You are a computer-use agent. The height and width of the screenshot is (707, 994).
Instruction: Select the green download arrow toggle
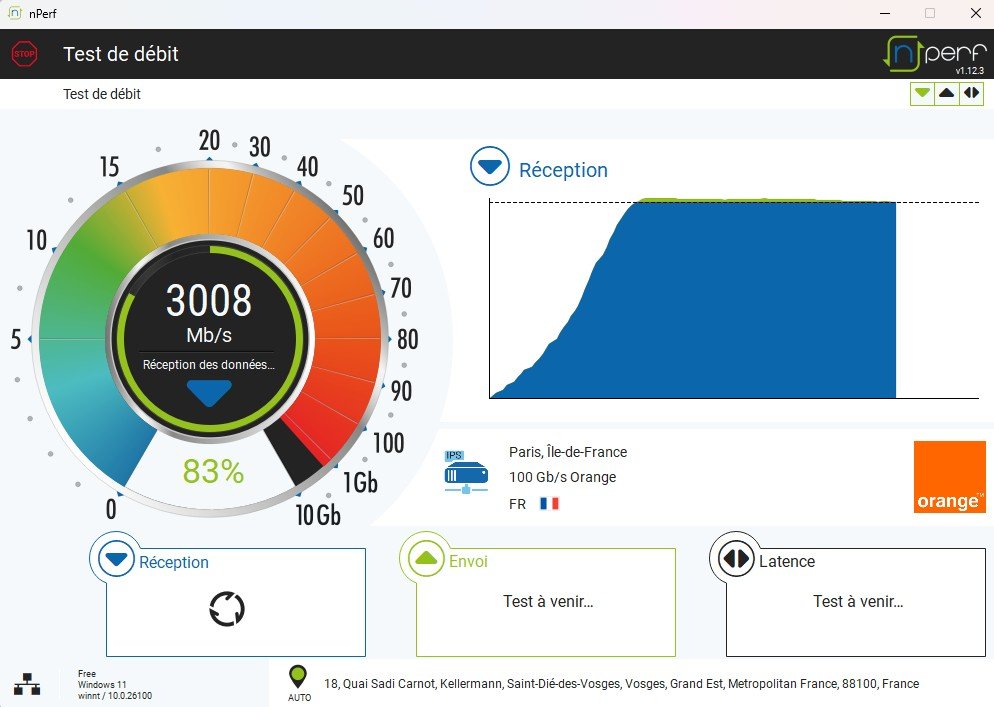(922, 94)
